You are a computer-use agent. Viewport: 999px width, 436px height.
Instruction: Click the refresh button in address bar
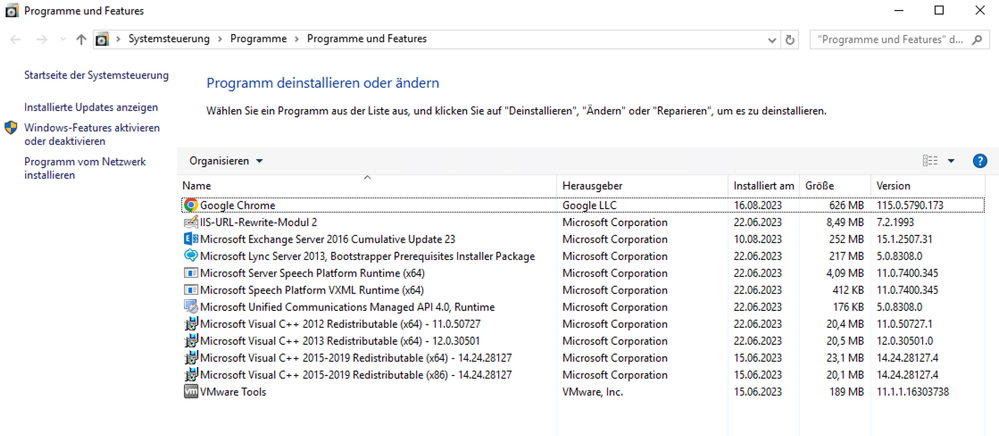click(790, 39)
